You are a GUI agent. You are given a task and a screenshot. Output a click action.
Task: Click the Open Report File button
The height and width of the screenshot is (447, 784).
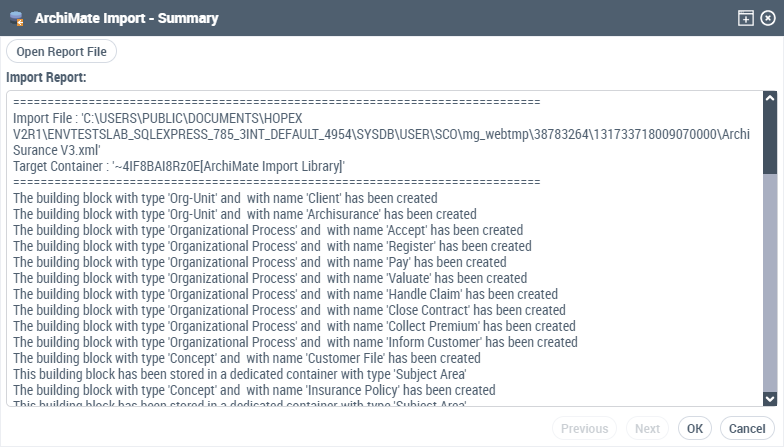point(62,51)
